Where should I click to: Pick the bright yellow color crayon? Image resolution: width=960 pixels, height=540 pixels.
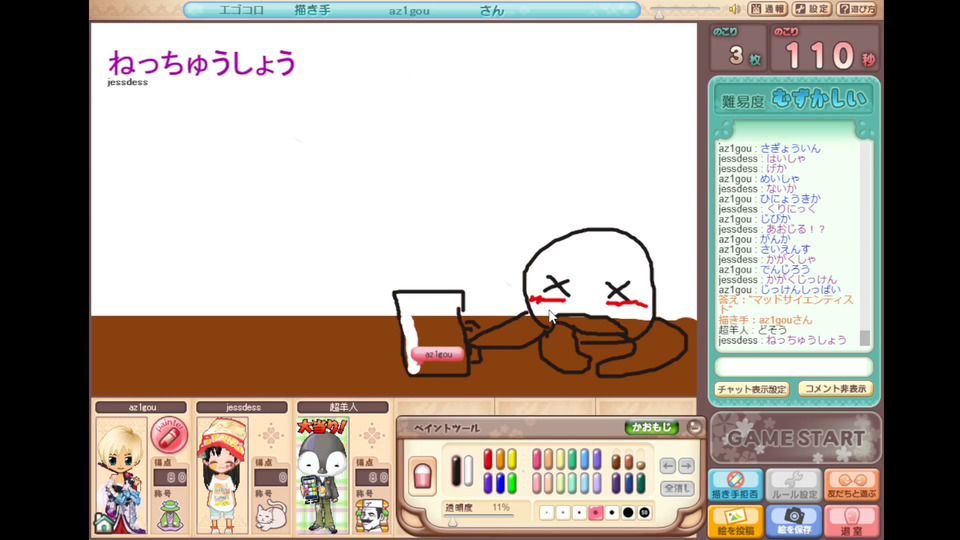(512, 459)
